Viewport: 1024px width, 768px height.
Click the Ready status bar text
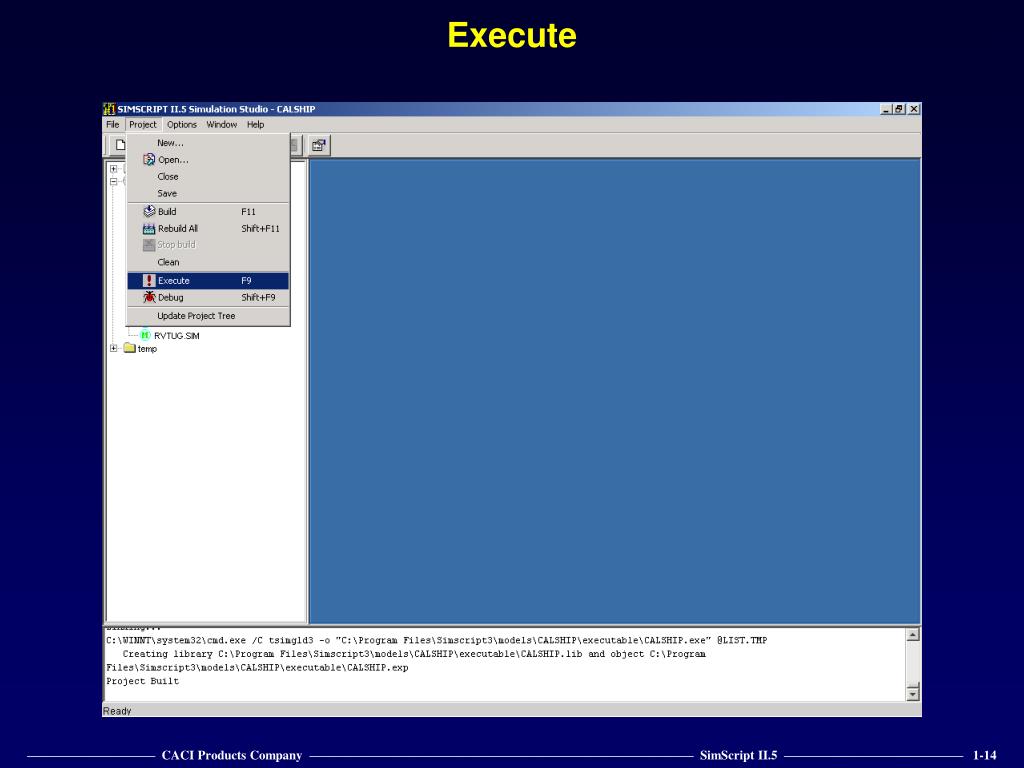117,711
